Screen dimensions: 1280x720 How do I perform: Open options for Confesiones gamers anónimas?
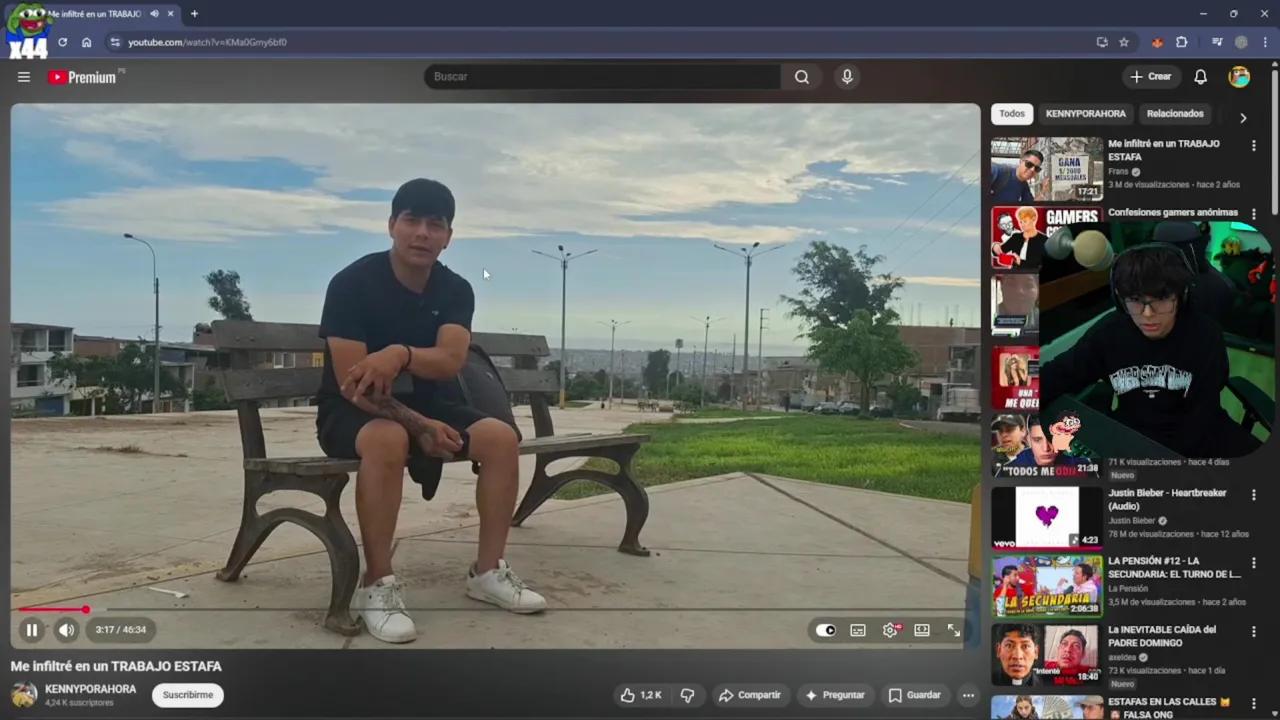[1253, 213]
